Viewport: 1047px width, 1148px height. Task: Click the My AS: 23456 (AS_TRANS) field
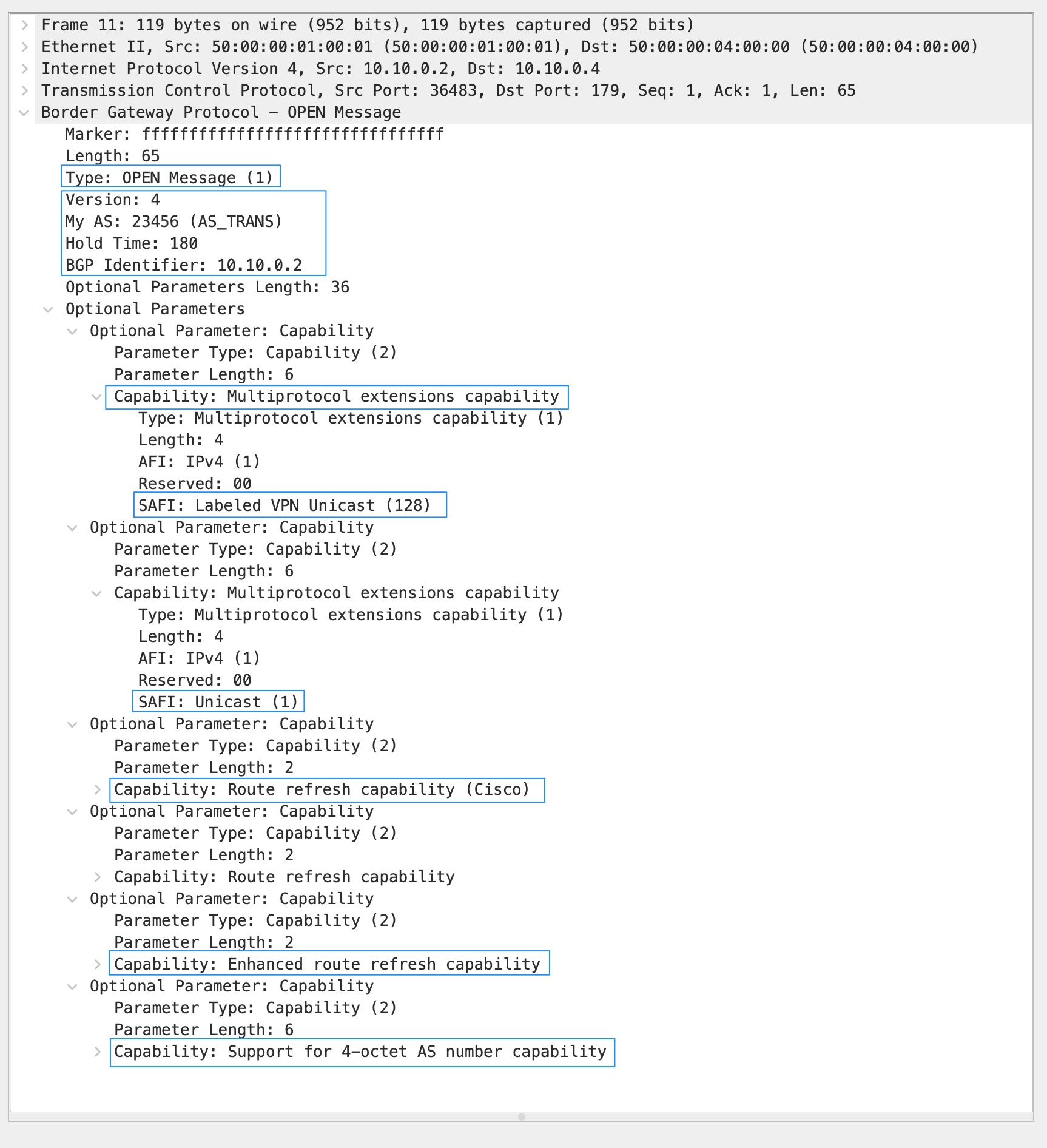coord(173,221)
